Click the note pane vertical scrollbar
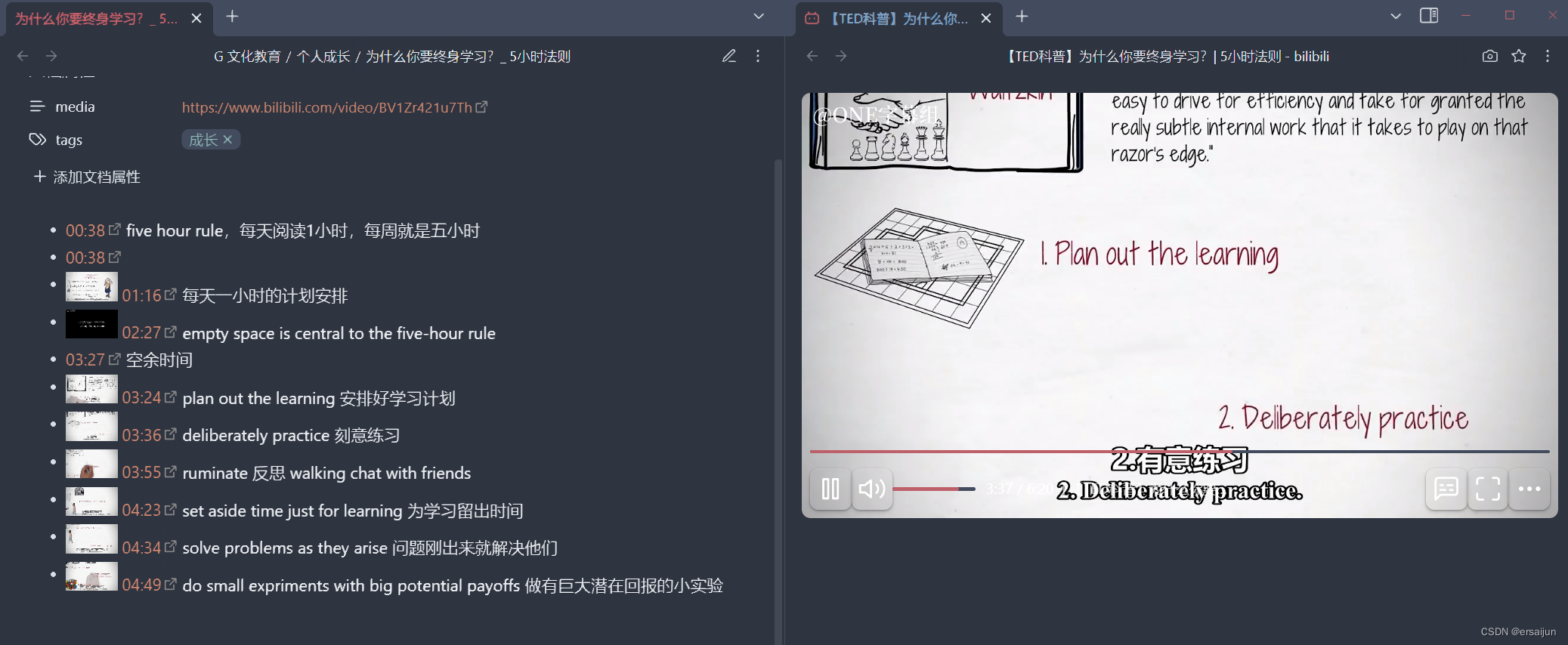The height and width of the screenshot is (645, 1568). tap(778, 400)
